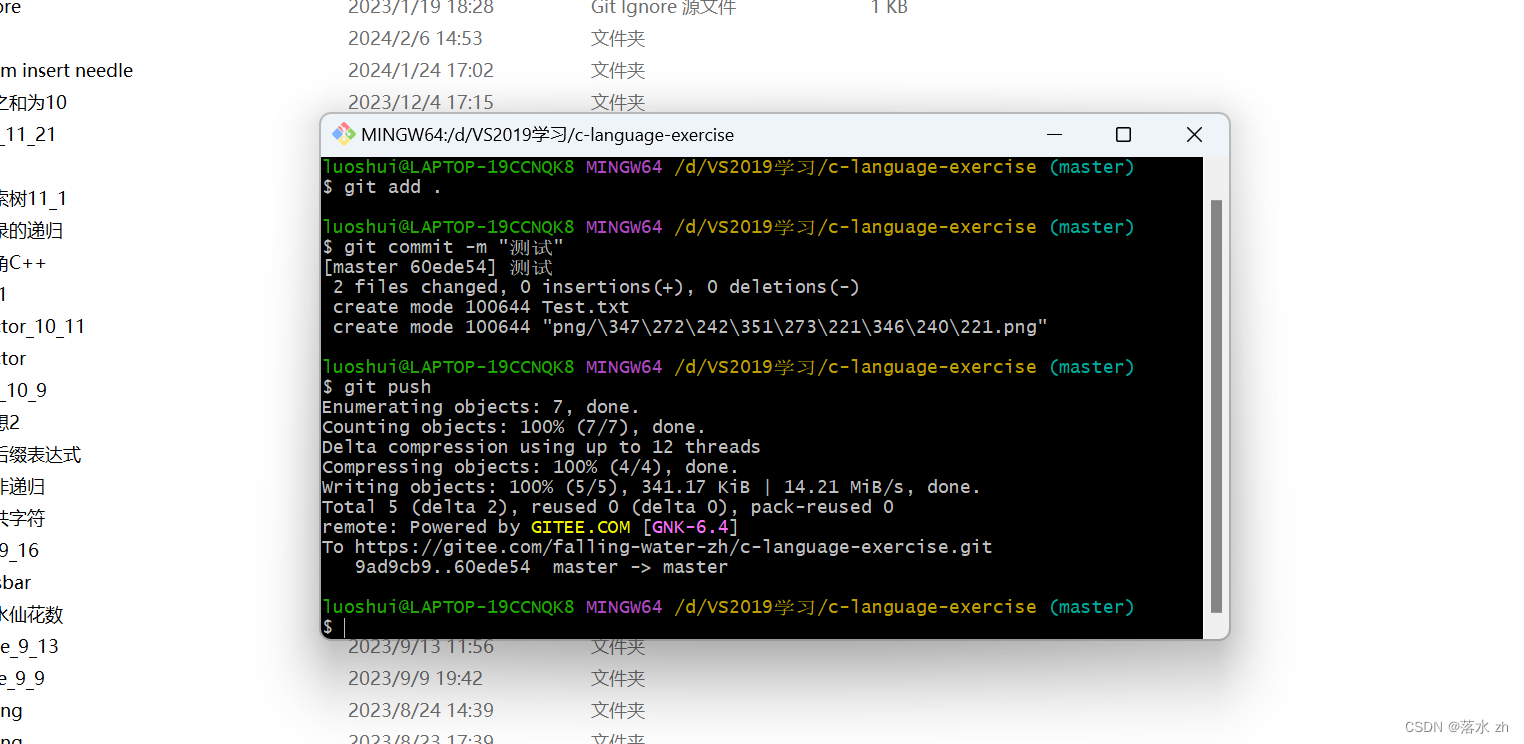Click the git commit -m "测试" command line
Screen dimensions: 1524x744
point(443,247)
